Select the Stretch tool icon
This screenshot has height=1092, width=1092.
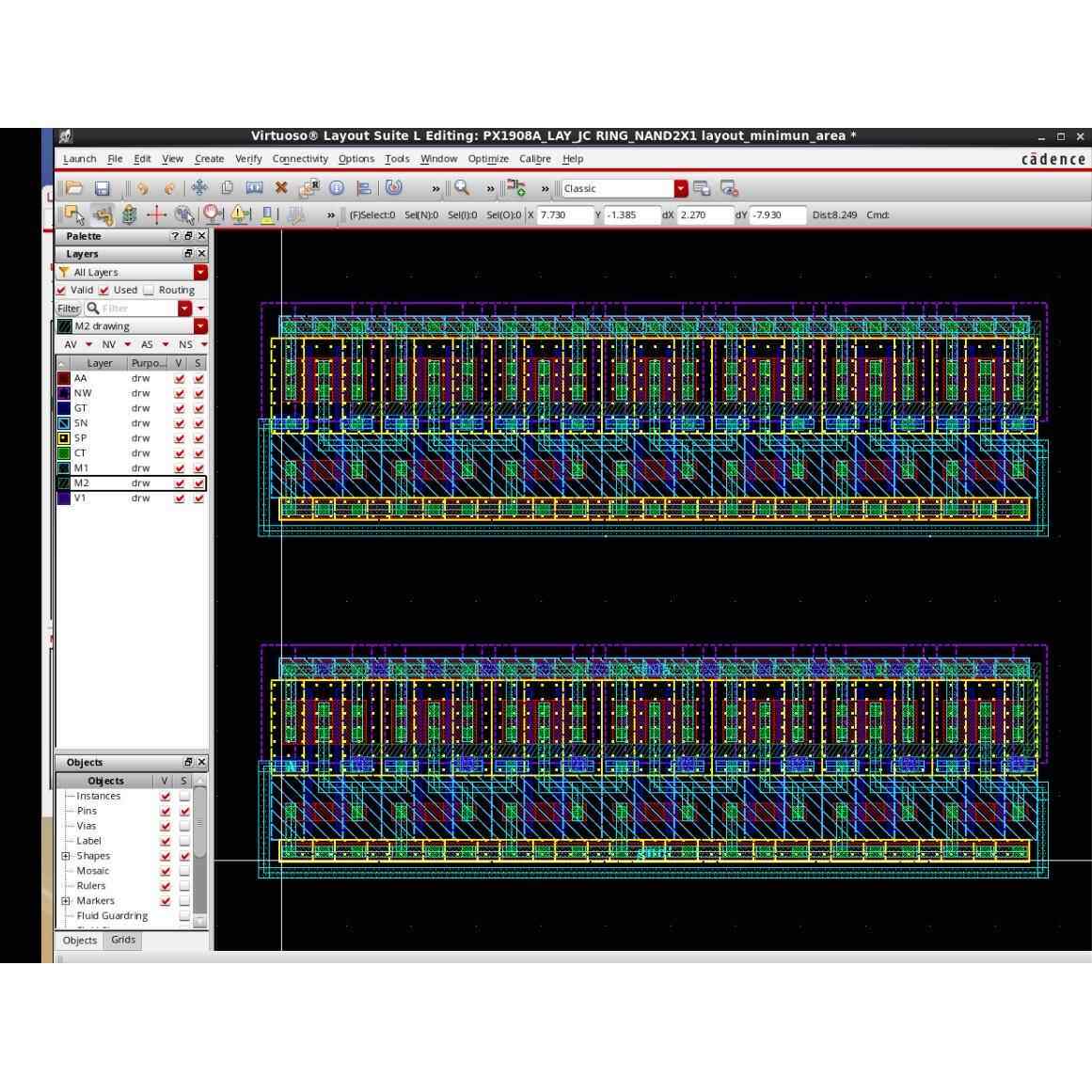point(254,188)
